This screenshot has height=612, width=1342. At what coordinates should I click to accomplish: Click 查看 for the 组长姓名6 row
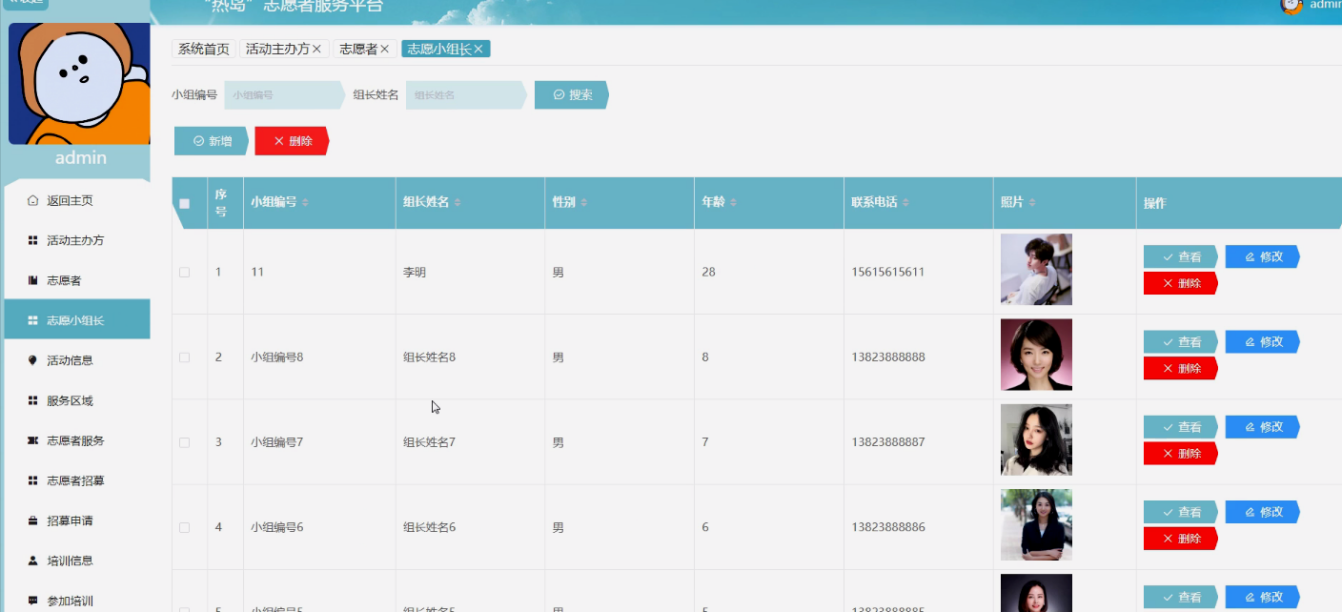click(1180, 512)
